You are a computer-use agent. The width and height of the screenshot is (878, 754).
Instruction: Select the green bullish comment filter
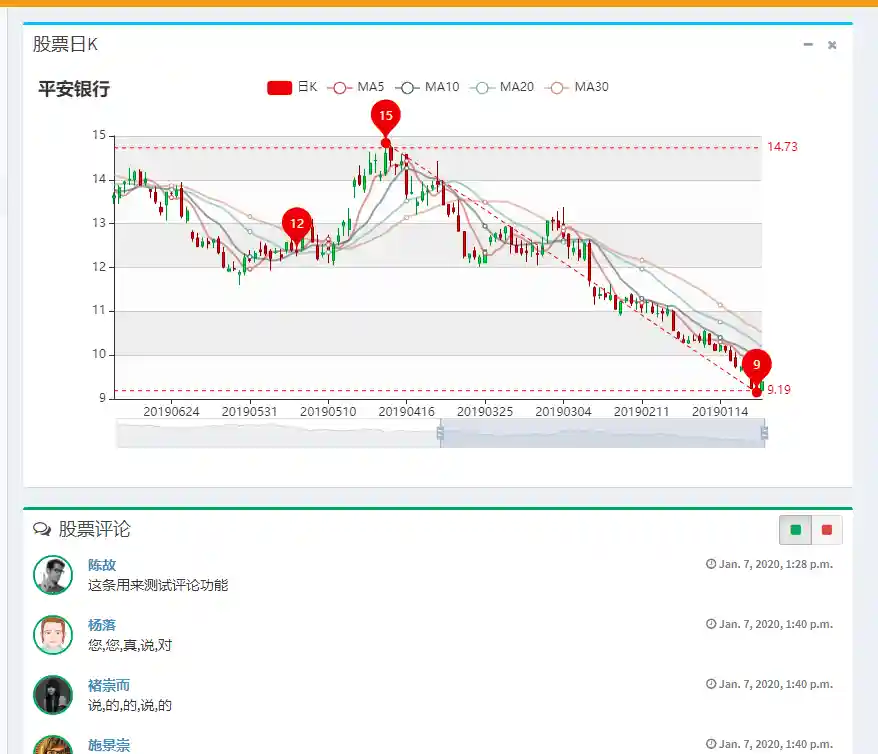click(794, 530)
